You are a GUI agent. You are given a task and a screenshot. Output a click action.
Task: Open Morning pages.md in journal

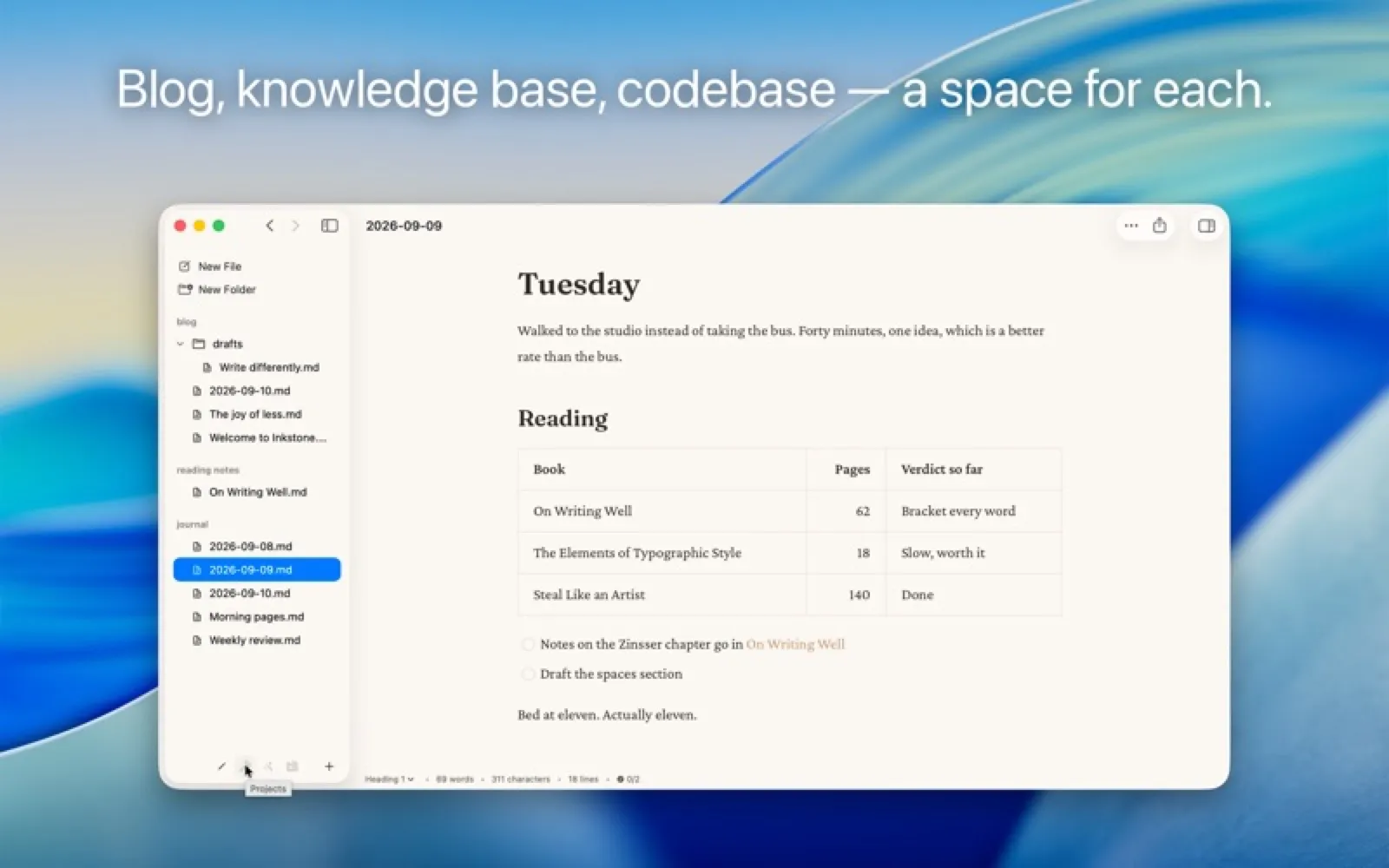pyautogui.click(x=257, y=617)
